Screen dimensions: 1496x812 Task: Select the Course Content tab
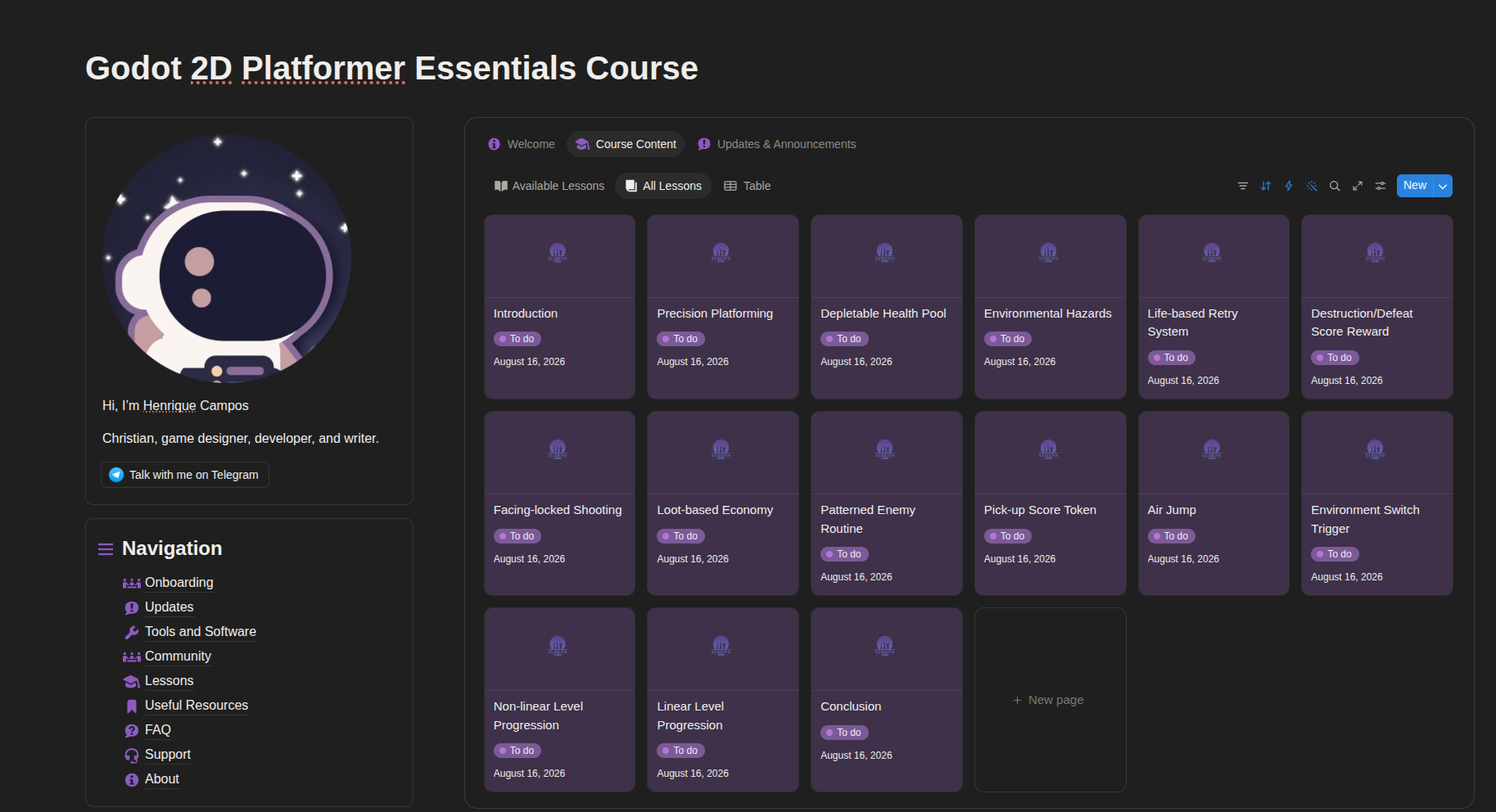pos(626,144)
